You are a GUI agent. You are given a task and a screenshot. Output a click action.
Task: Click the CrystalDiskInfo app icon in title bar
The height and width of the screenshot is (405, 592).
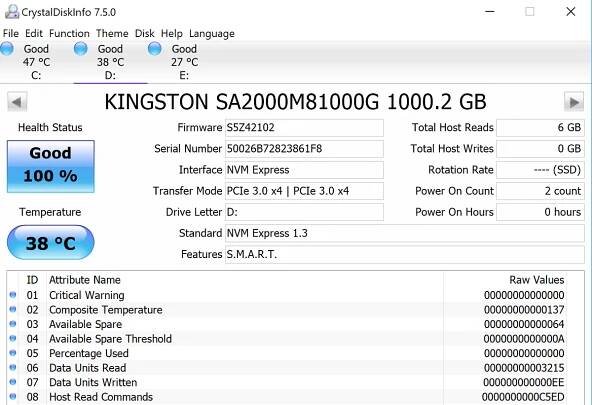coord(12,12)
